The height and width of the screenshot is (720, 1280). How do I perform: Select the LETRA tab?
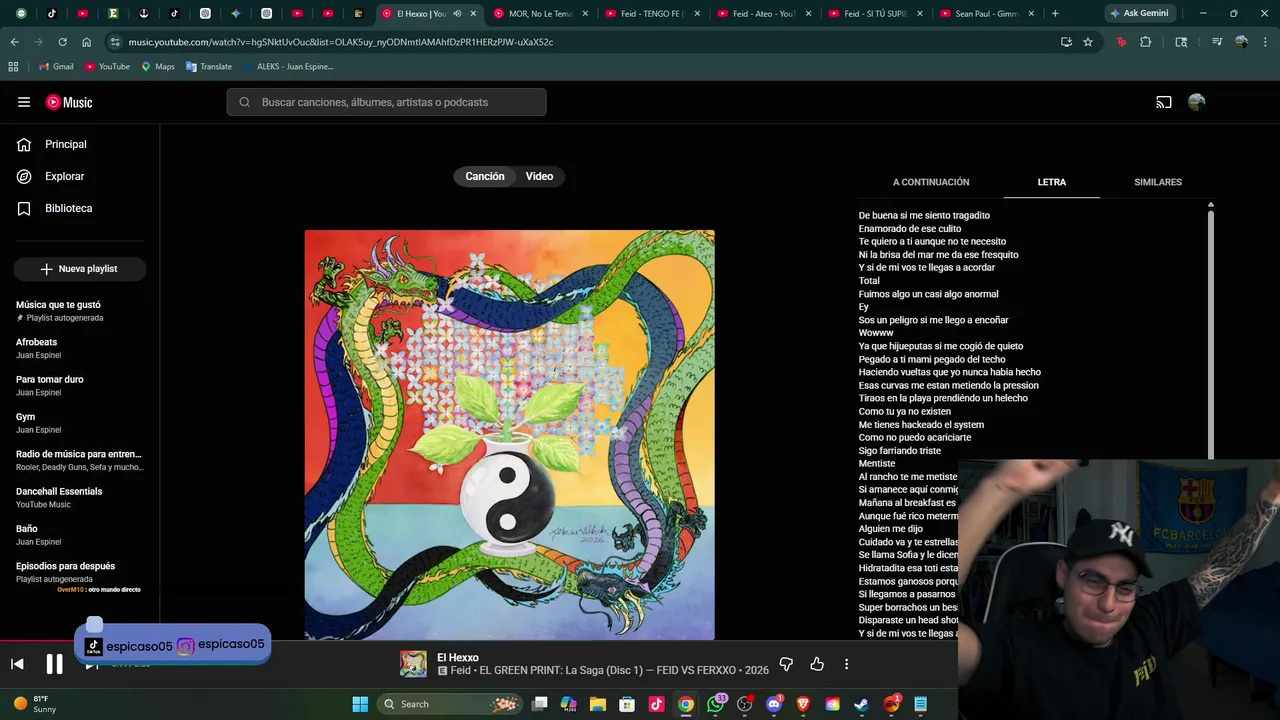[1051, 182]
